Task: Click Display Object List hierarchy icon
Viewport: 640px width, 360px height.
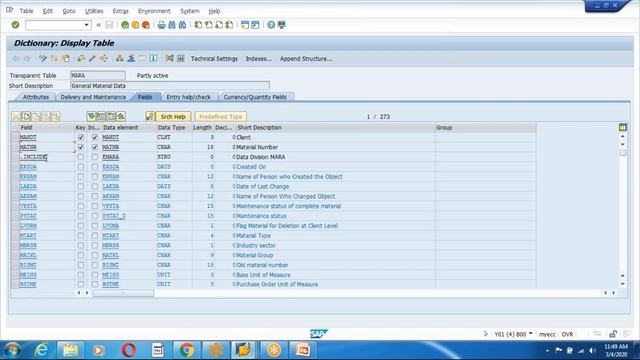Action: 120,59
